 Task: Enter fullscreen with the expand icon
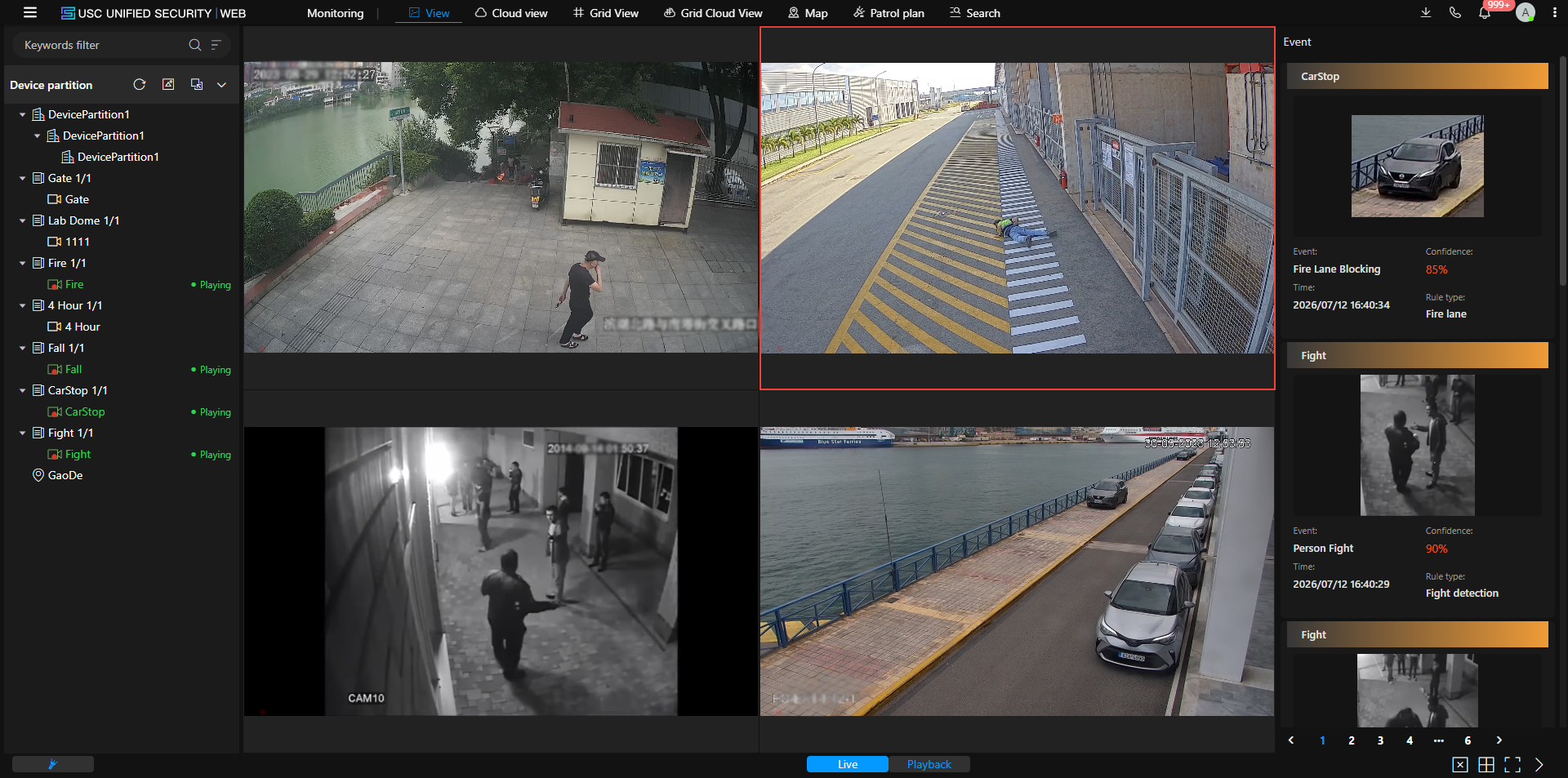(1512, 765)
